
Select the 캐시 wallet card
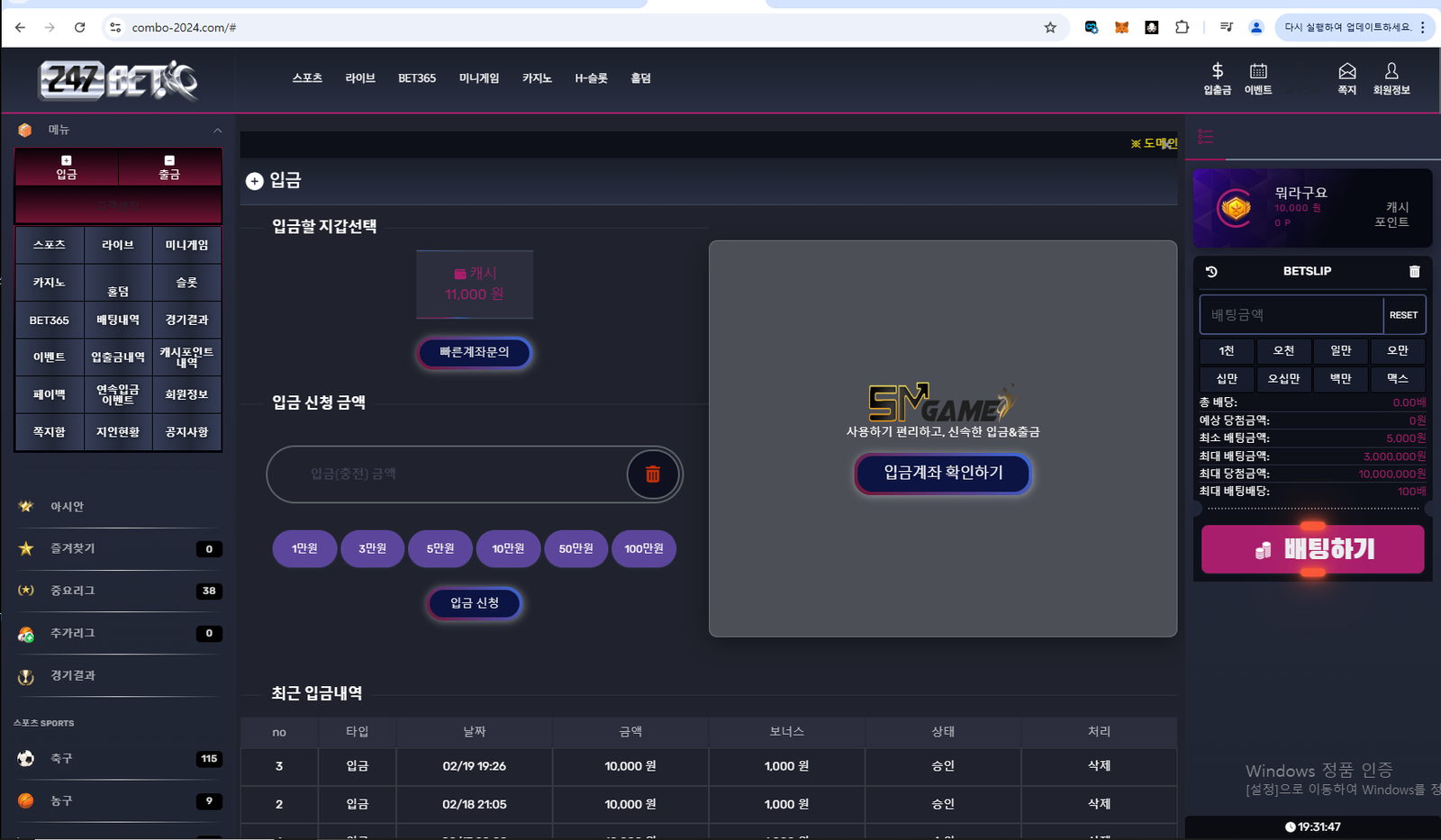[475, 285]
